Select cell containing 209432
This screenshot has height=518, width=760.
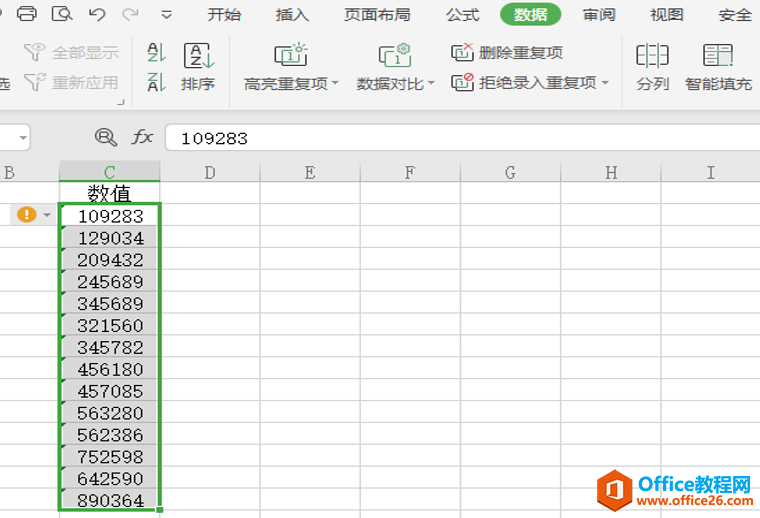pyautogui.click(x=110, y=259)
